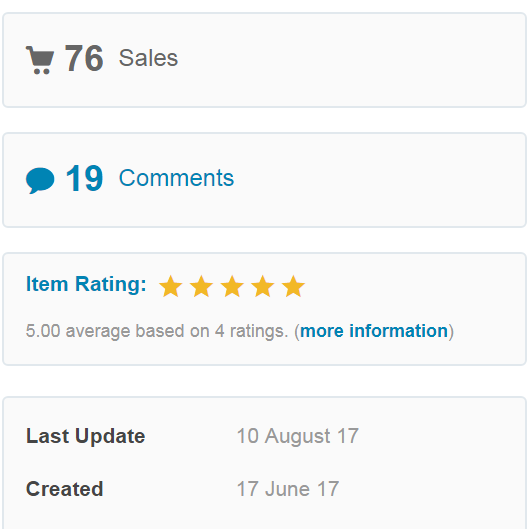Open the Comments link
The image size is (528, 529).
click(x=176, y=178)
